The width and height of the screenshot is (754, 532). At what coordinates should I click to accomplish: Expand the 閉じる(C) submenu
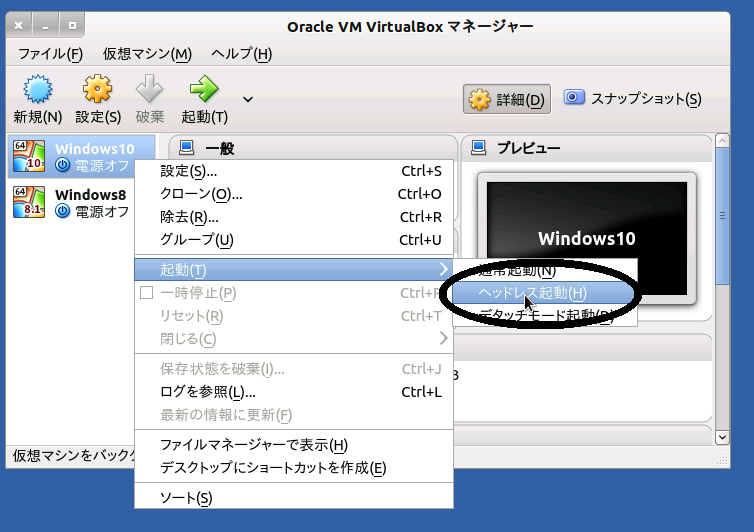point(294,339)
